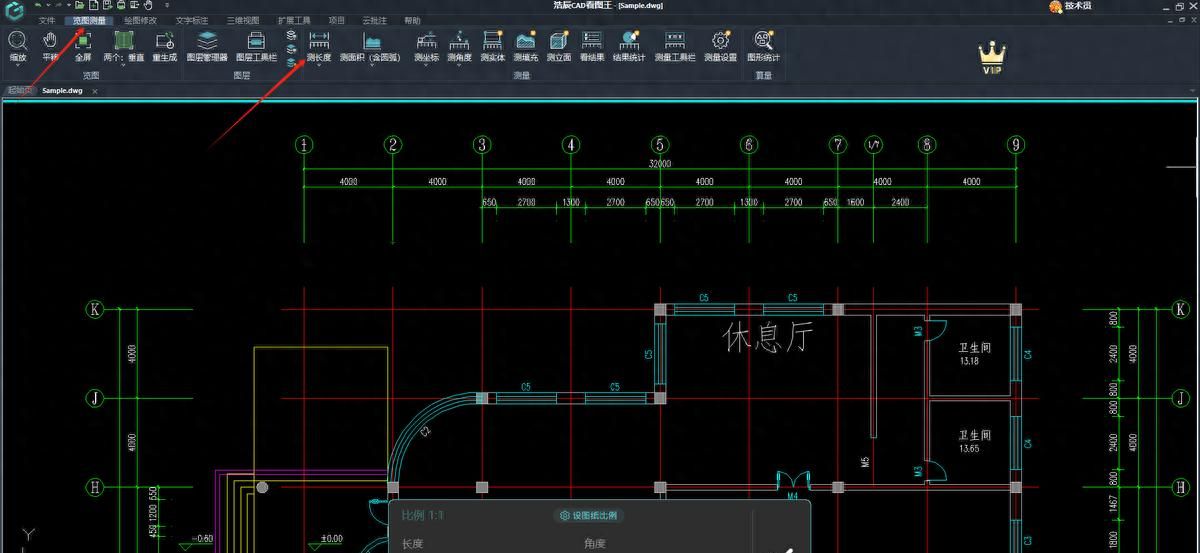The width and height of the screenshot is (1200, 553).
Task: Toggle the 测量工具栏 measurement toolbar
Action: [675, 45]
